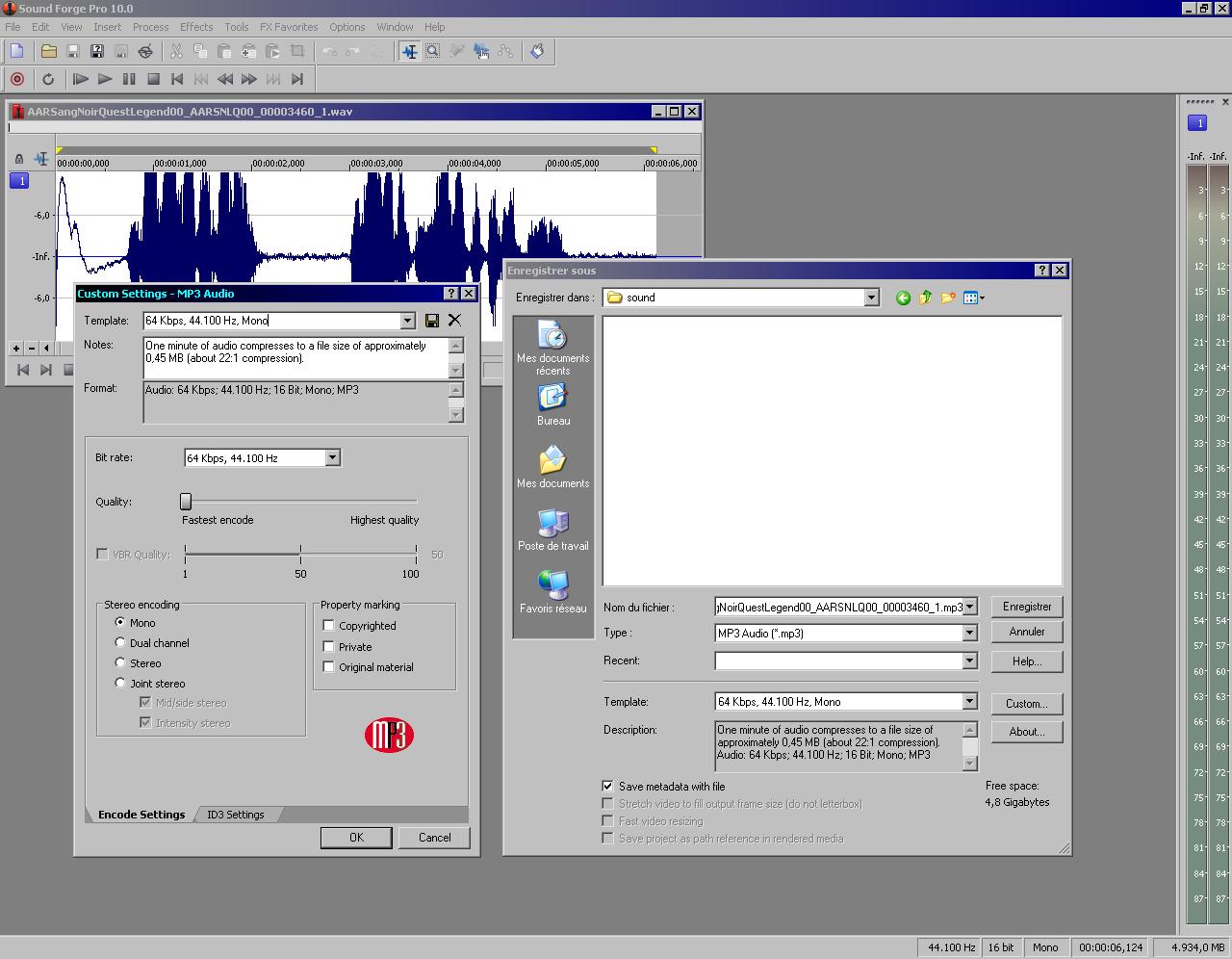Enable Original material checkbox

(x=328, y=666)
